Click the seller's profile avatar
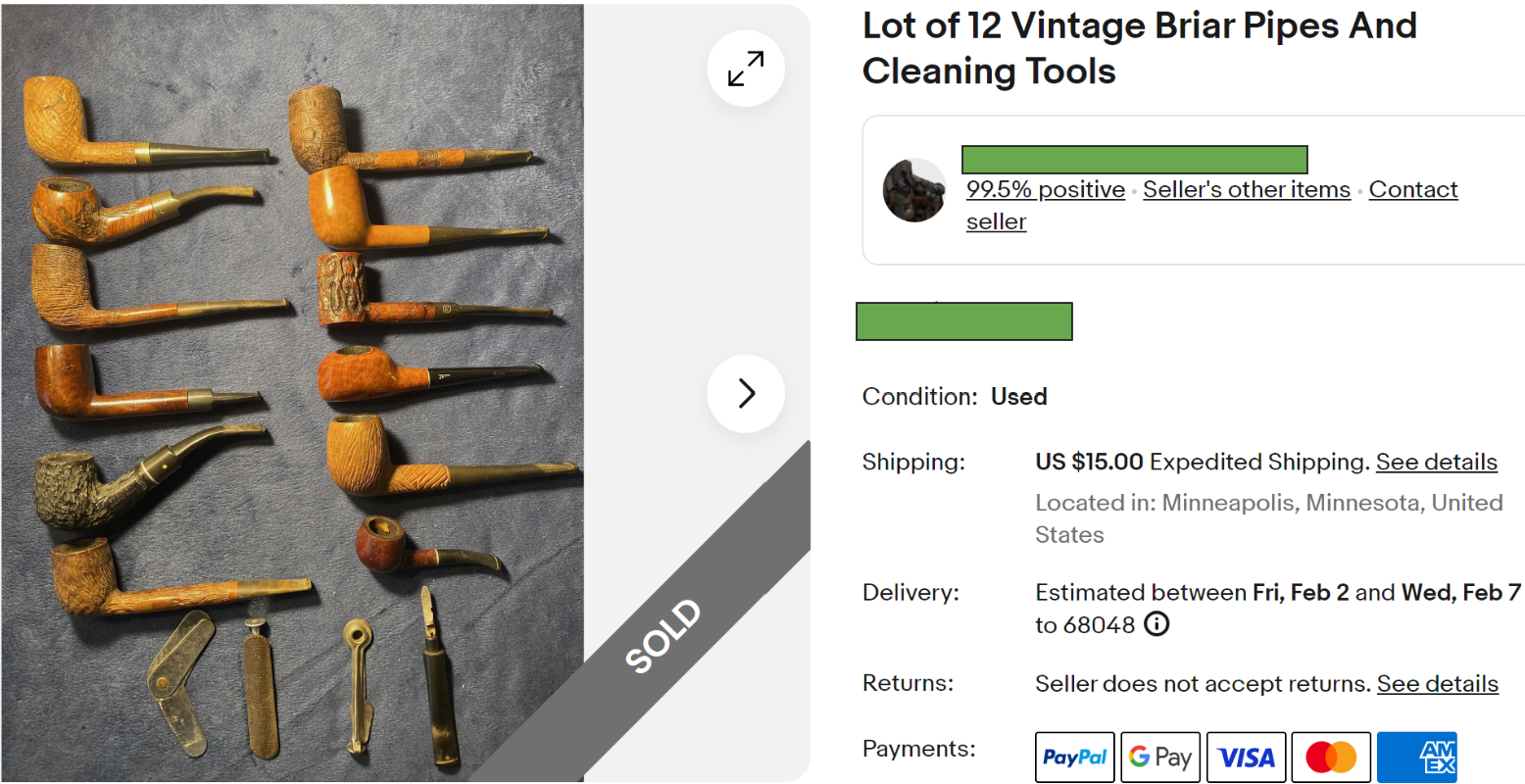Screen dimensions: 1525x784 [x=913, y=190]
